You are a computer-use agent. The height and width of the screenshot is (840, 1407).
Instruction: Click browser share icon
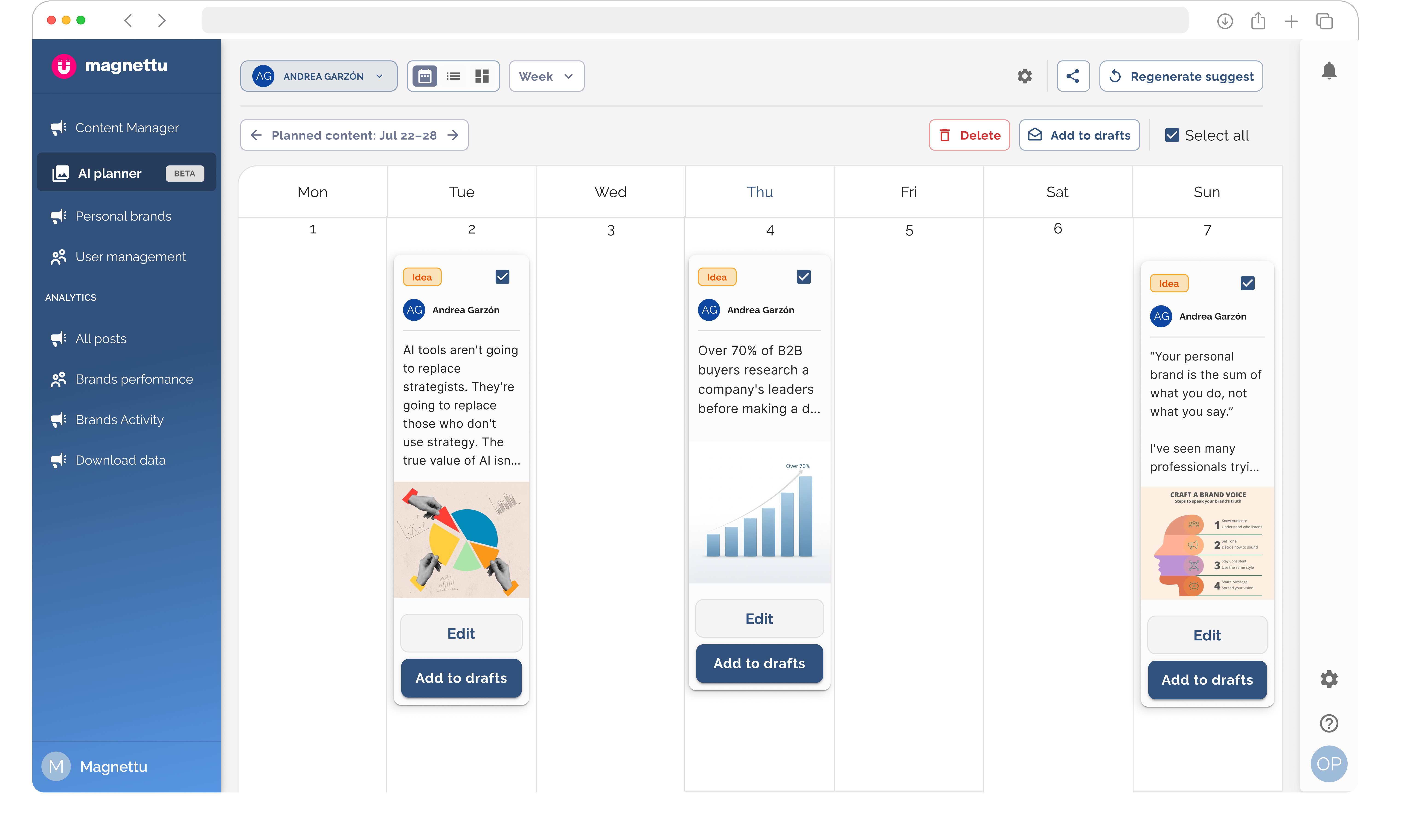point(1258,21)
